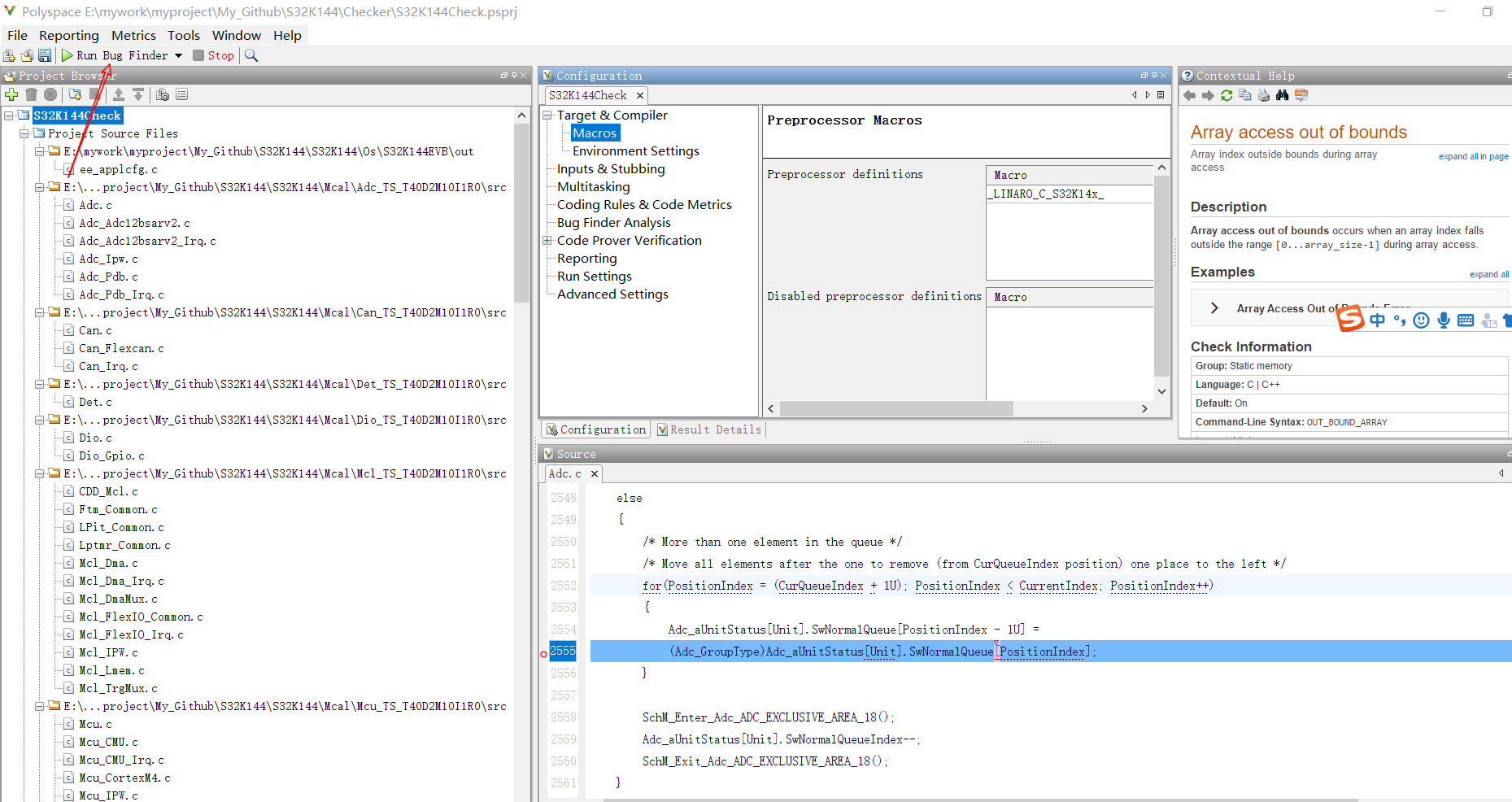Click the green plus add icon in Project Browser
Screen dimensions: 1512x802
[x=11, y=94]
